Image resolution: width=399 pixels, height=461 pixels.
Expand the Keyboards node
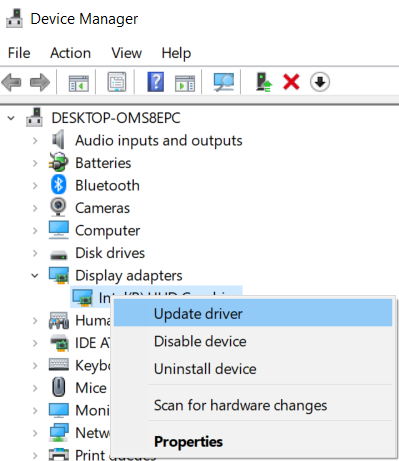35,366
